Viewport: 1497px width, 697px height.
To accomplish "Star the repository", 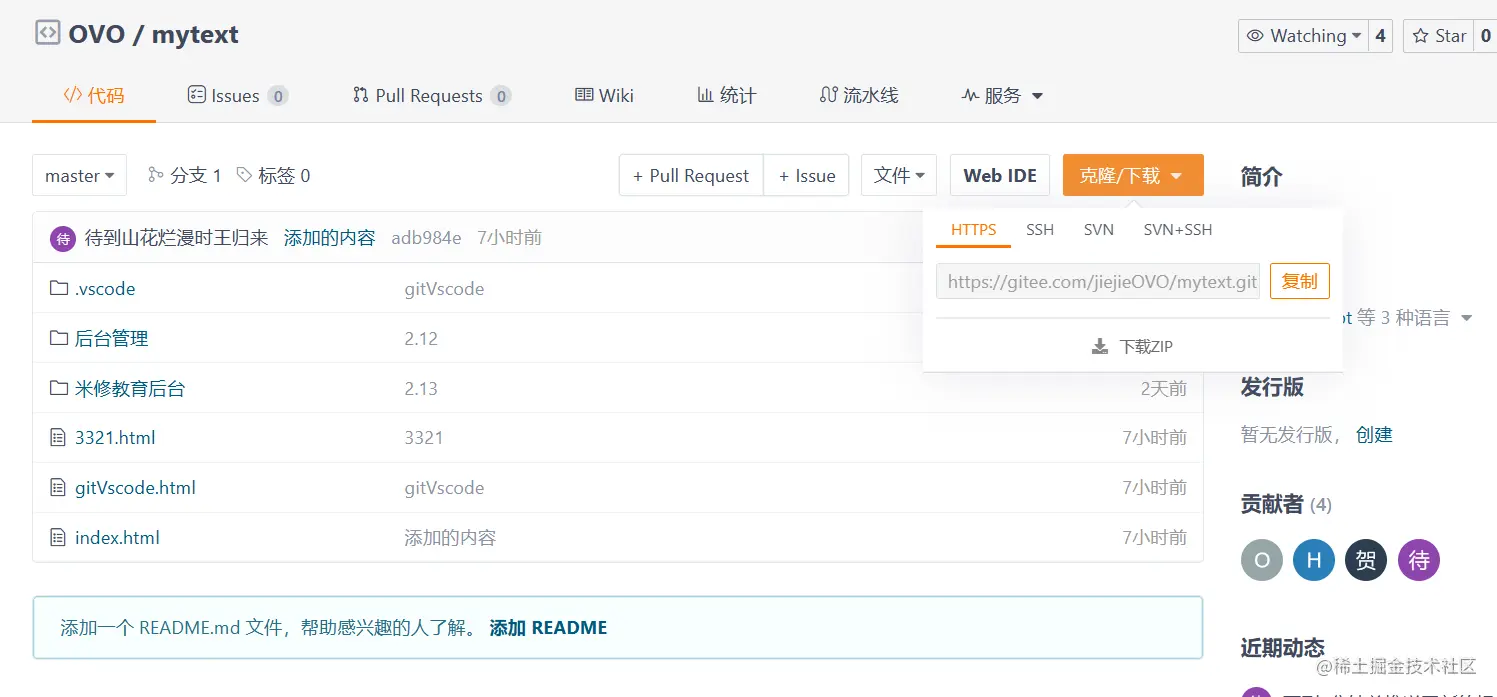I will (x=1438, y=36).
